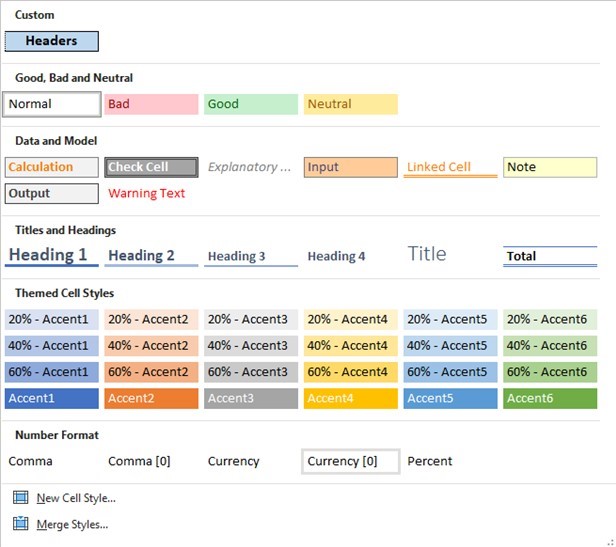Image resolution: width=616 pixels, height=547 pixels.
Task: Apply the Calculation style
Action: tap(52, 167)
